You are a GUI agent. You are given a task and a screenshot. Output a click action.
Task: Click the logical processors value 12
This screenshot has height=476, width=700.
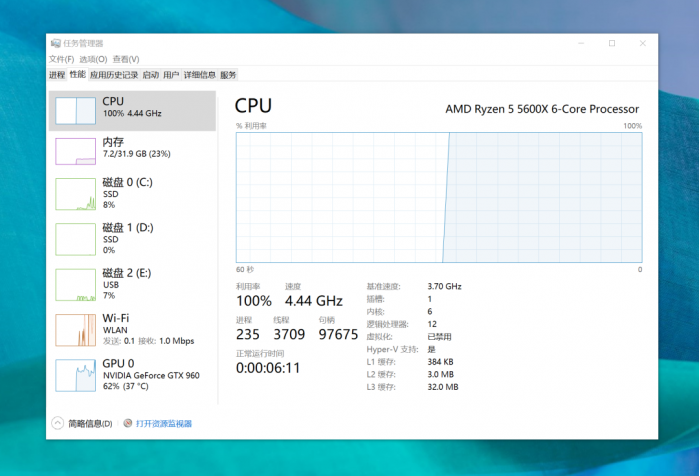pos(432,324)
